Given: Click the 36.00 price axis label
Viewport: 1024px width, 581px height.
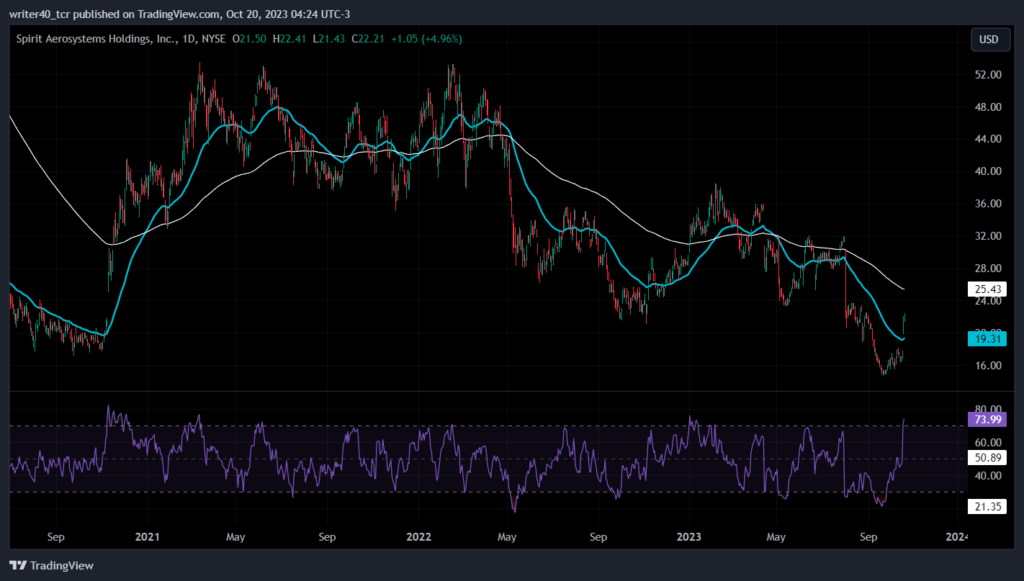Looking at the screenshot, I should (988, 204).
